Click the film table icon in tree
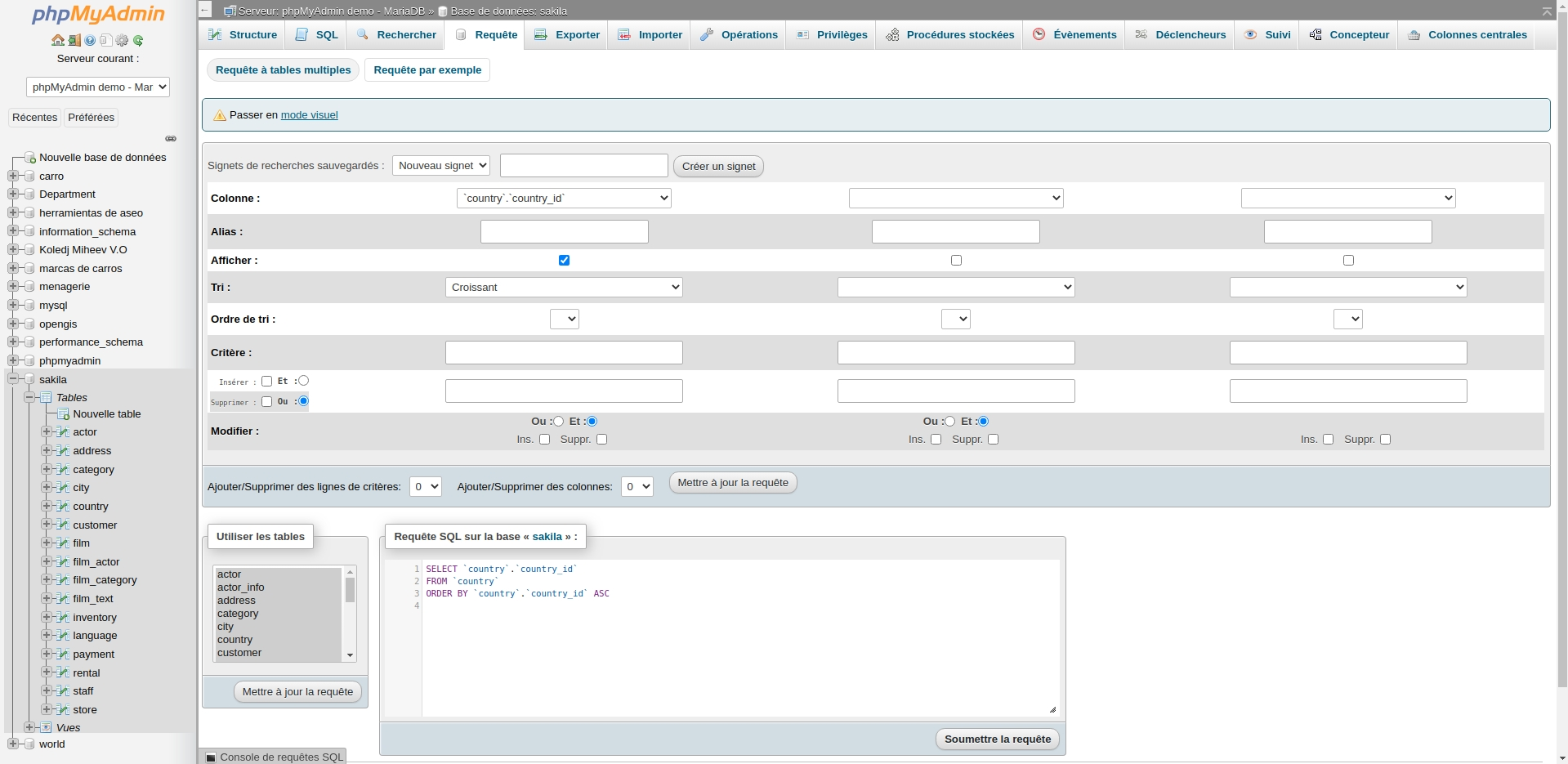Screen dimensions: 1568x764 click(63, 543)
